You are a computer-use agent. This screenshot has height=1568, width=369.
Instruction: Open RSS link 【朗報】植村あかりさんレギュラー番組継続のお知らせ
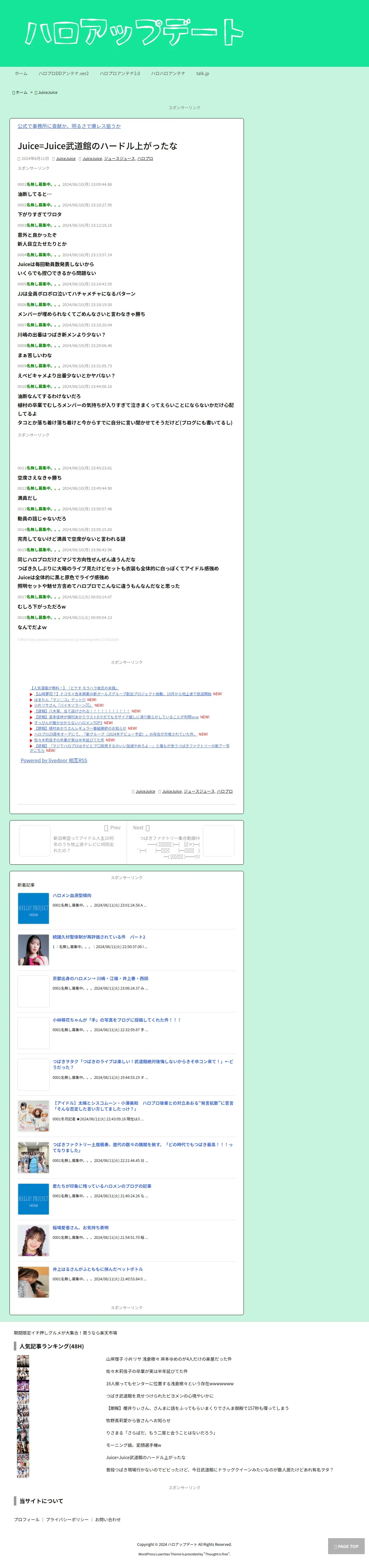click(80, 728)
